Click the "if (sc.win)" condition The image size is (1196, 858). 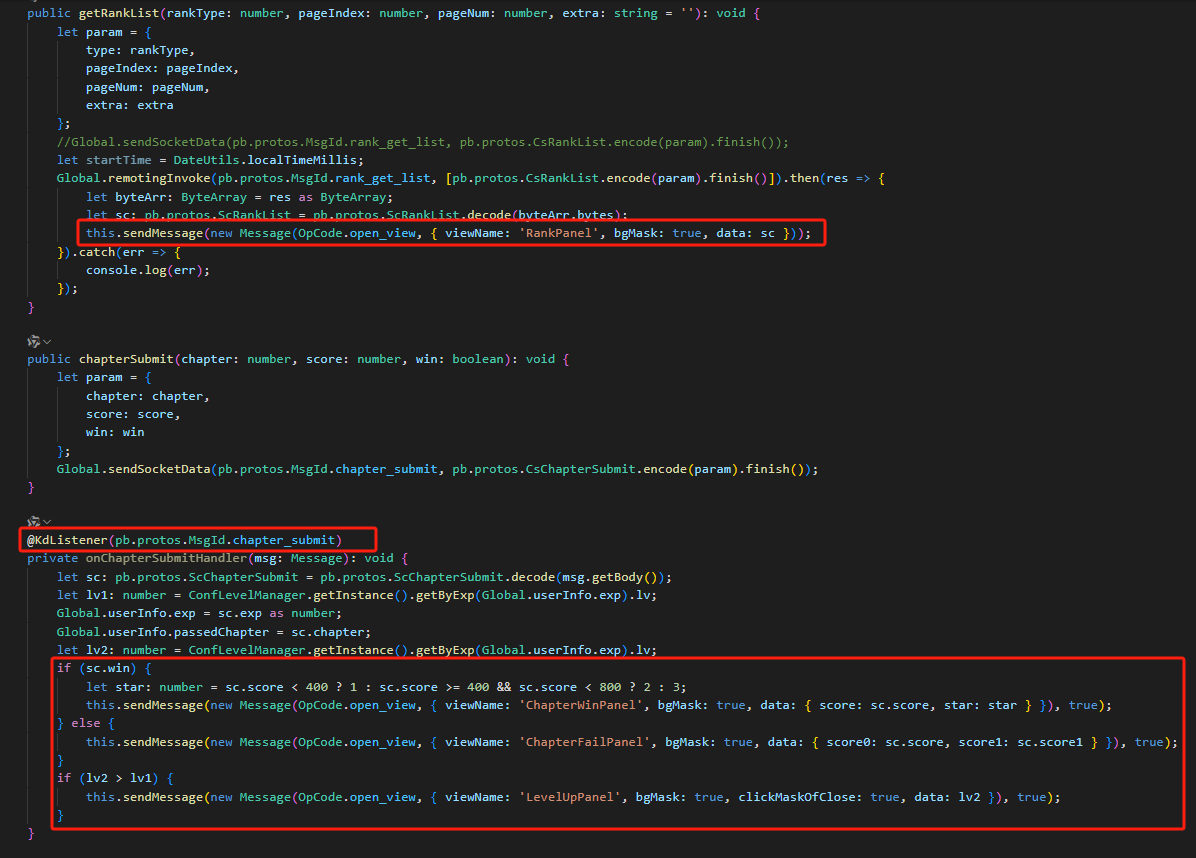click(x=97, y=668)
